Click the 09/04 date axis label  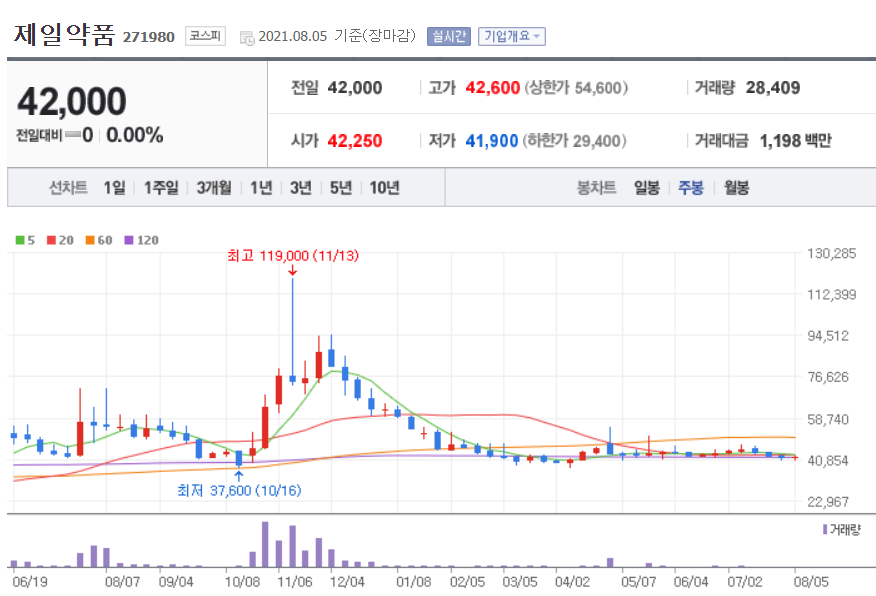coord(176,582)
